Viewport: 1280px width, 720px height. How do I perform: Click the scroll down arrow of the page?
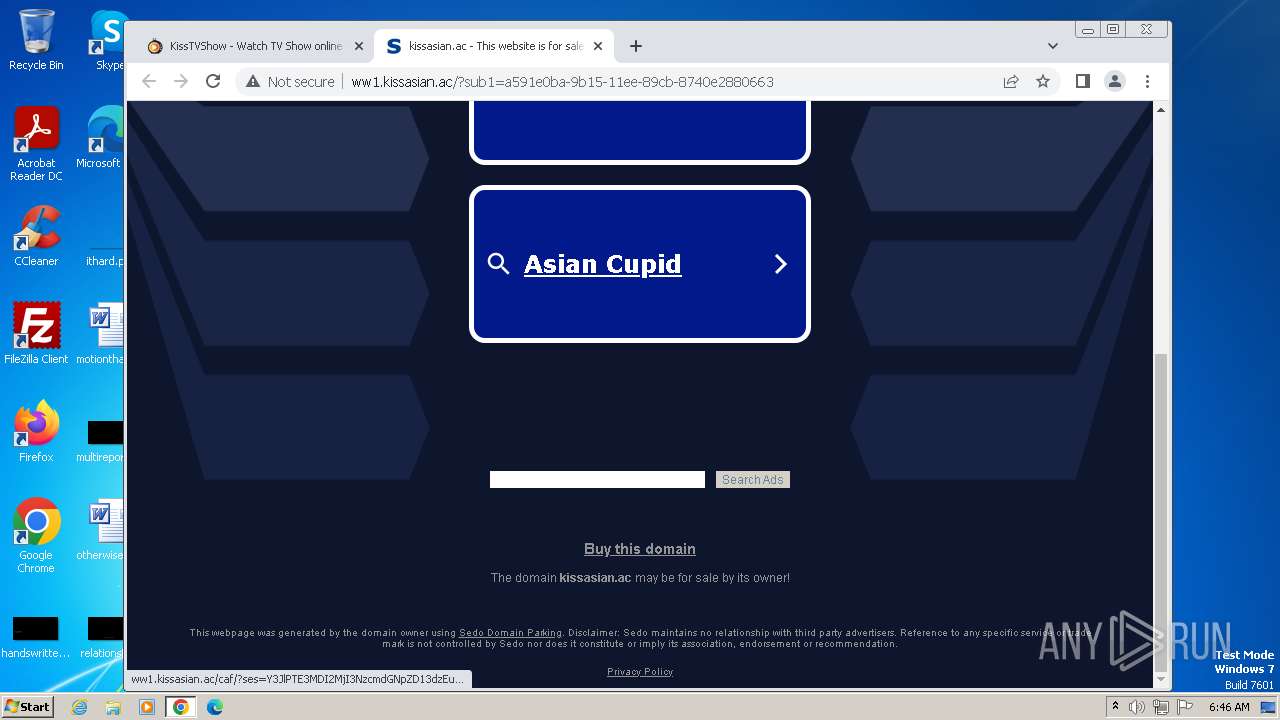(x=1161, y=680)
